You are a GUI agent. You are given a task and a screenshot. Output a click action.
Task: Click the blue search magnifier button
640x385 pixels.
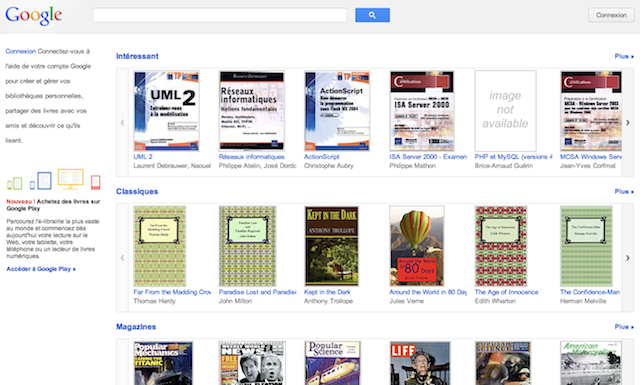[372, 15]
